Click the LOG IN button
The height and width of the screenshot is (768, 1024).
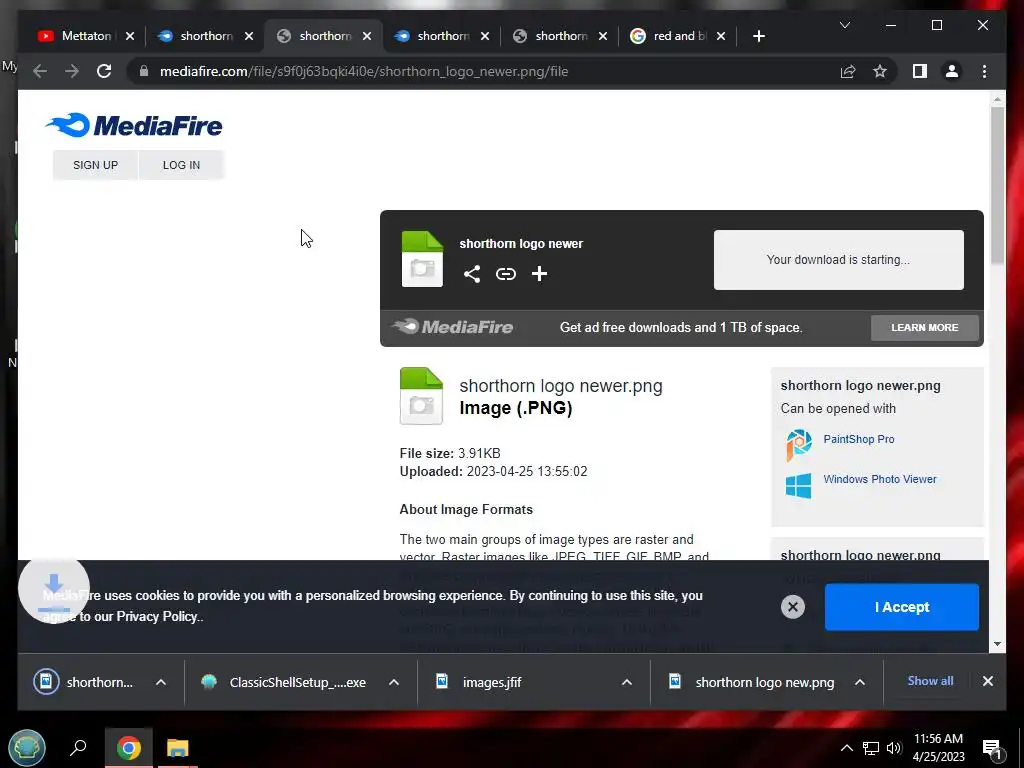pos(181,165)
